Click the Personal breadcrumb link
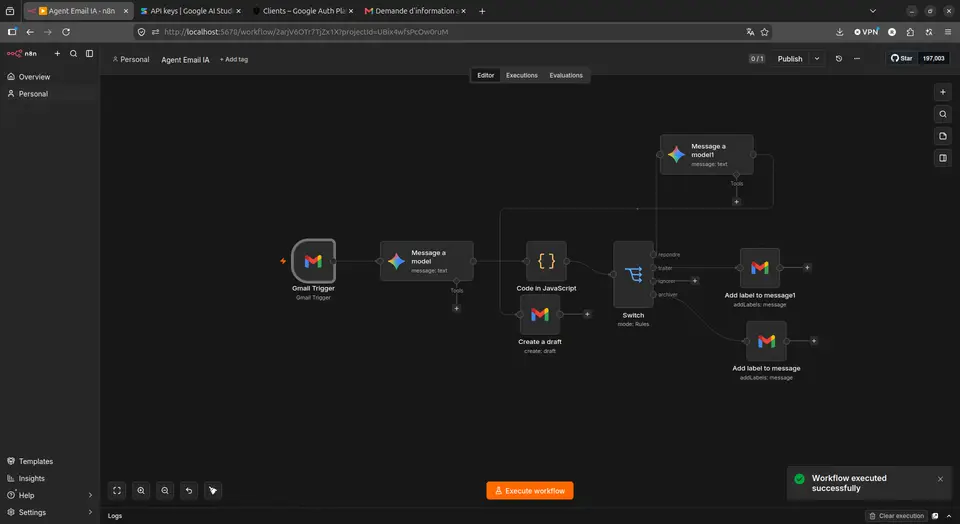 (131, 59)
